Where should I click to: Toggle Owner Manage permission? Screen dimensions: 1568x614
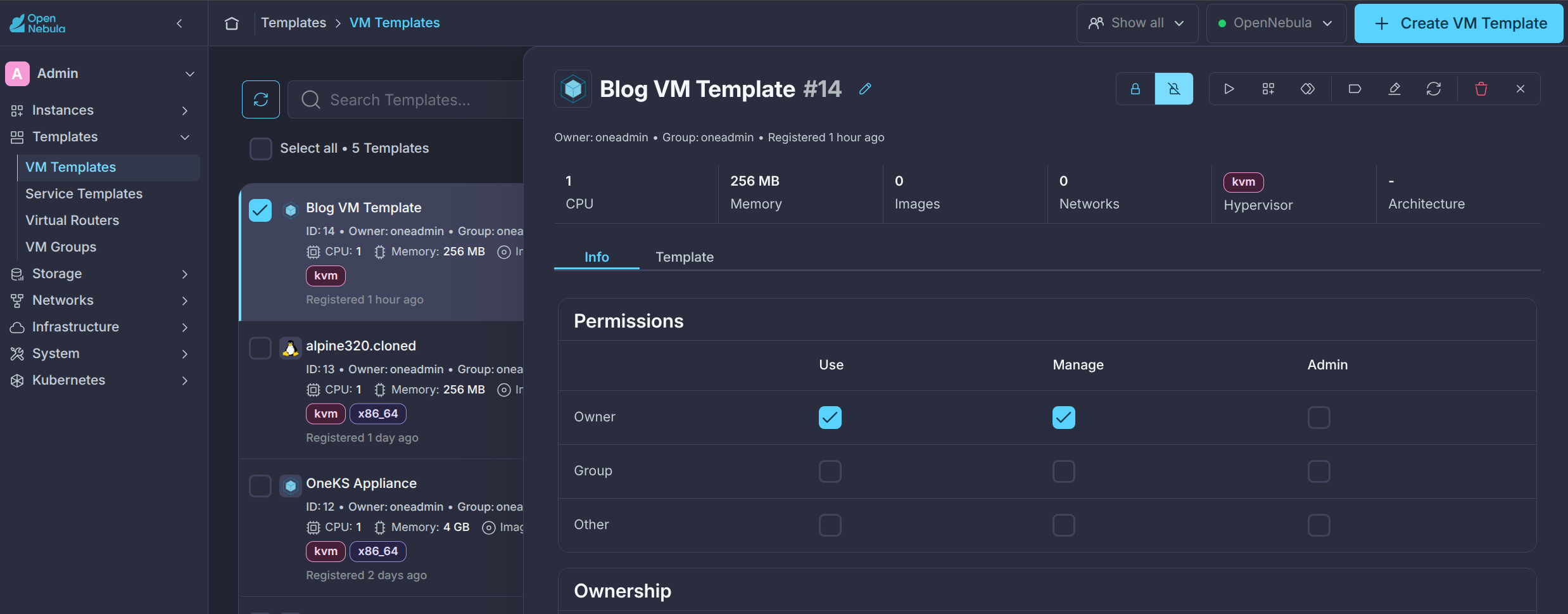coord(1063,418)
